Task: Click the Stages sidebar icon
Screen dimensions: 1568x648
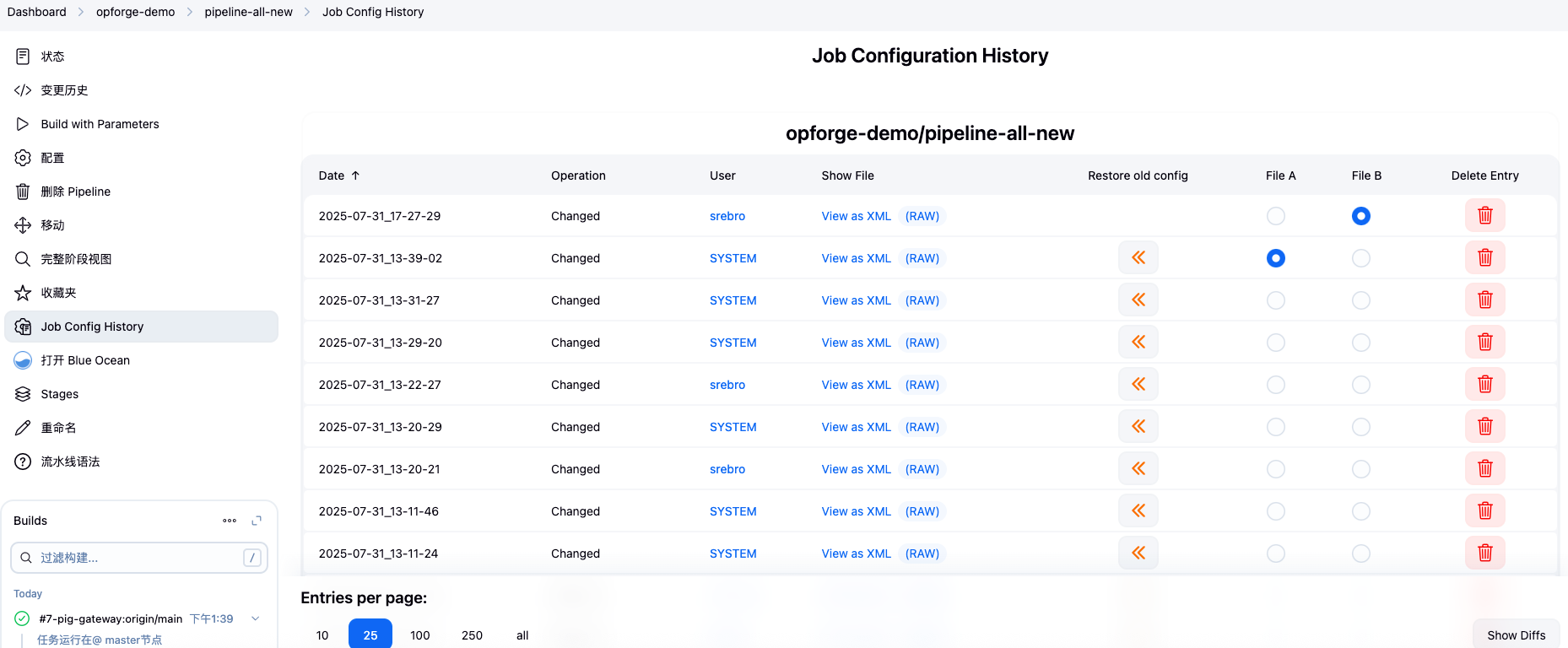Action: point(23,394)
